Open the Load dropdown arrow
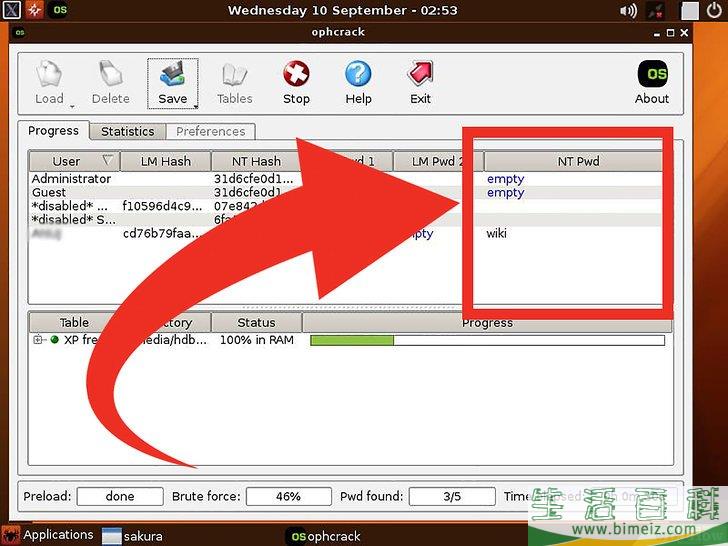The image size is (728, 546). pos(72,106)
